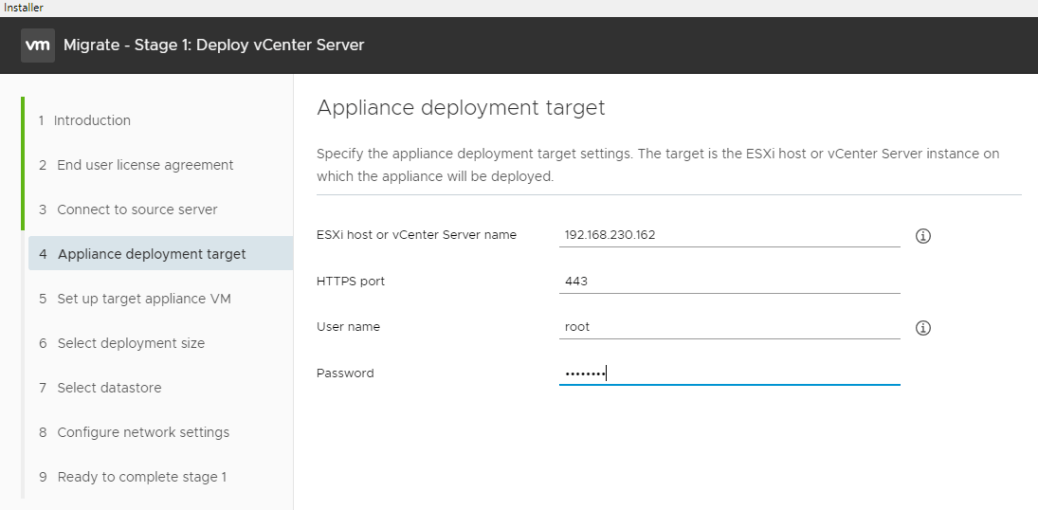Click the Appliance deployment target page heading
Screen dimensions: 1038x510
pyautogui.click(x=460, y=109)
